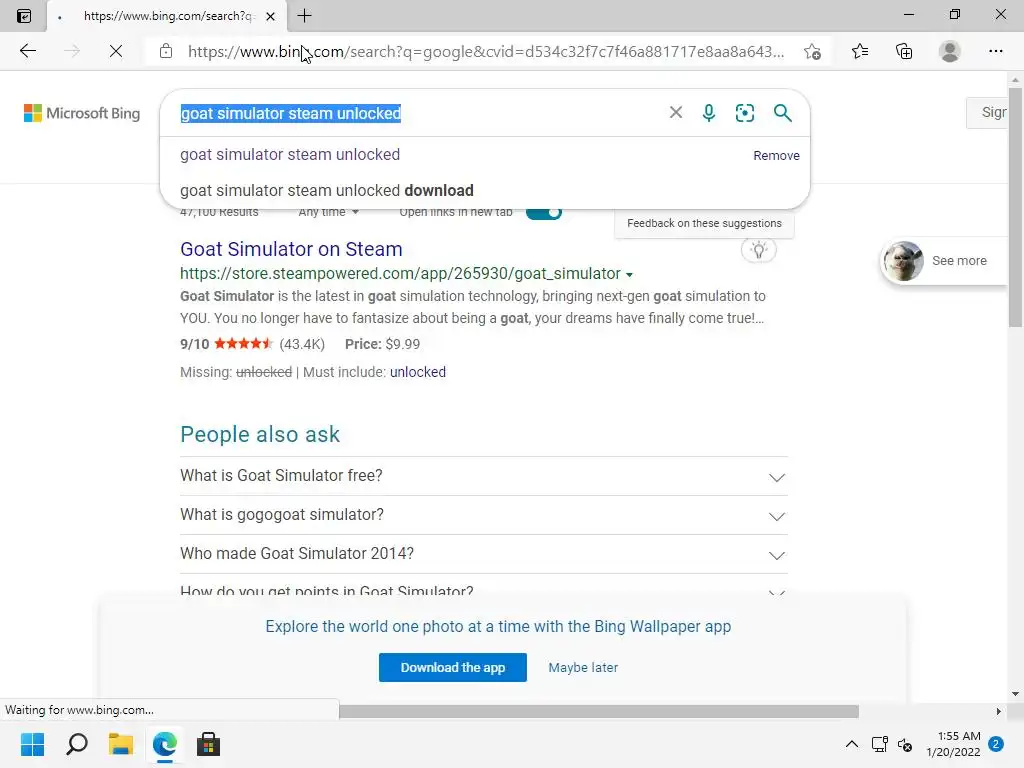This screenshot has height=768, width=1024.
Task: Click the vertical scrollbar down arrow
Action: click(1015, 694)
